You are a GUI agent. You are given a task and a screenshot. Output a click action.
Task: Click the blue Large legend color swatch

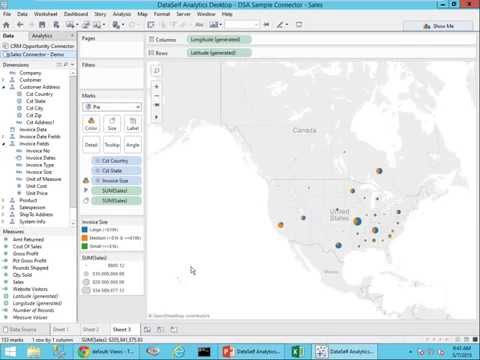[85, 230]
